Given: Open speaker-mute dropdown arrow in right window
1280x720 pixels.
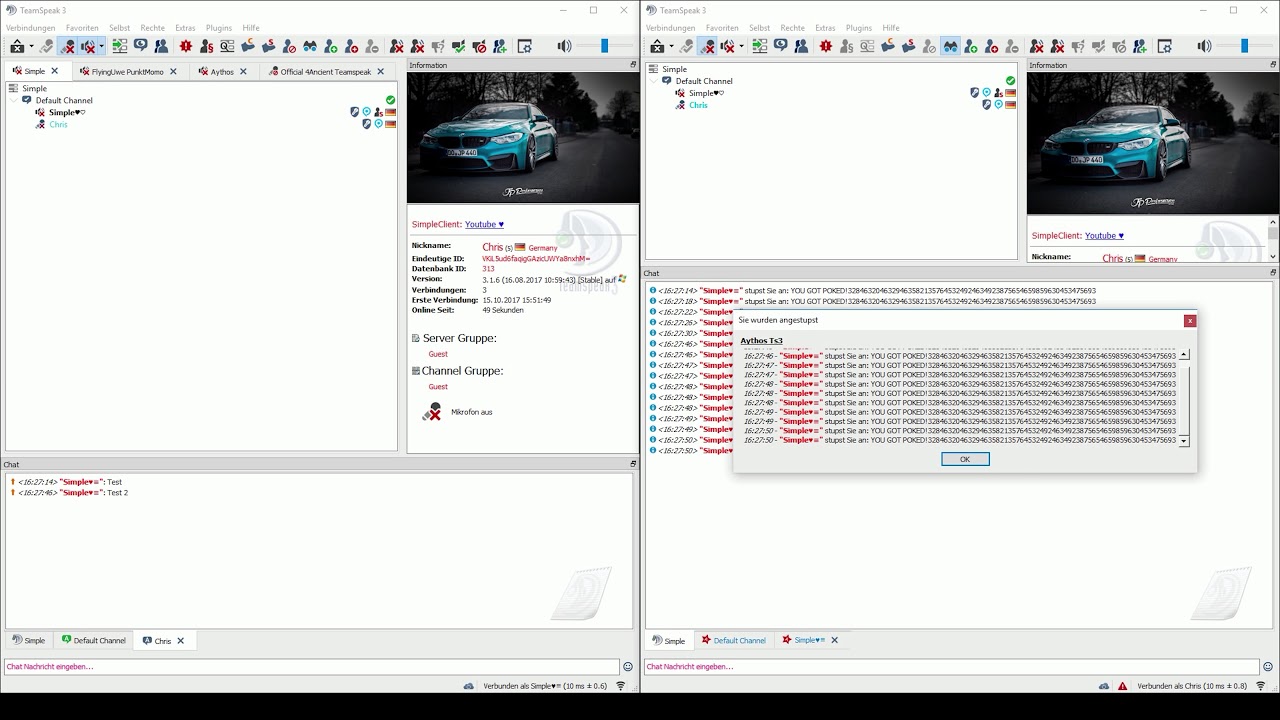Looking at the screenshot, I should click(741, 46).
